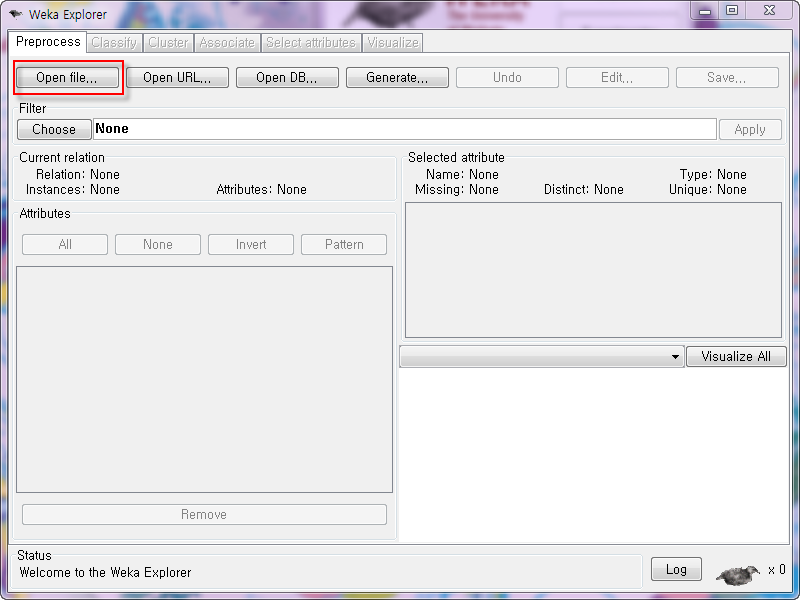Select the Associate tab
This screenshot has width=800, height=600.
coord(227,42)
